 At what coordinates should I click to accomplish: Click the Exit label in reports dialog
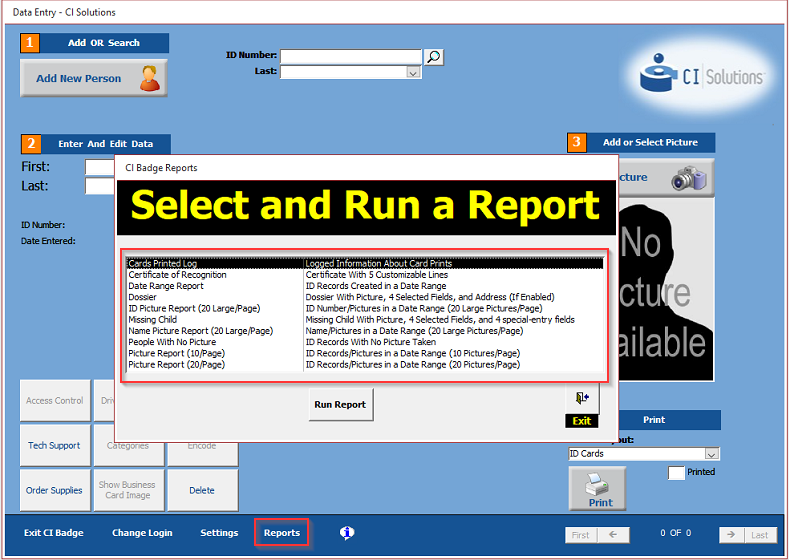coord(582,421)
